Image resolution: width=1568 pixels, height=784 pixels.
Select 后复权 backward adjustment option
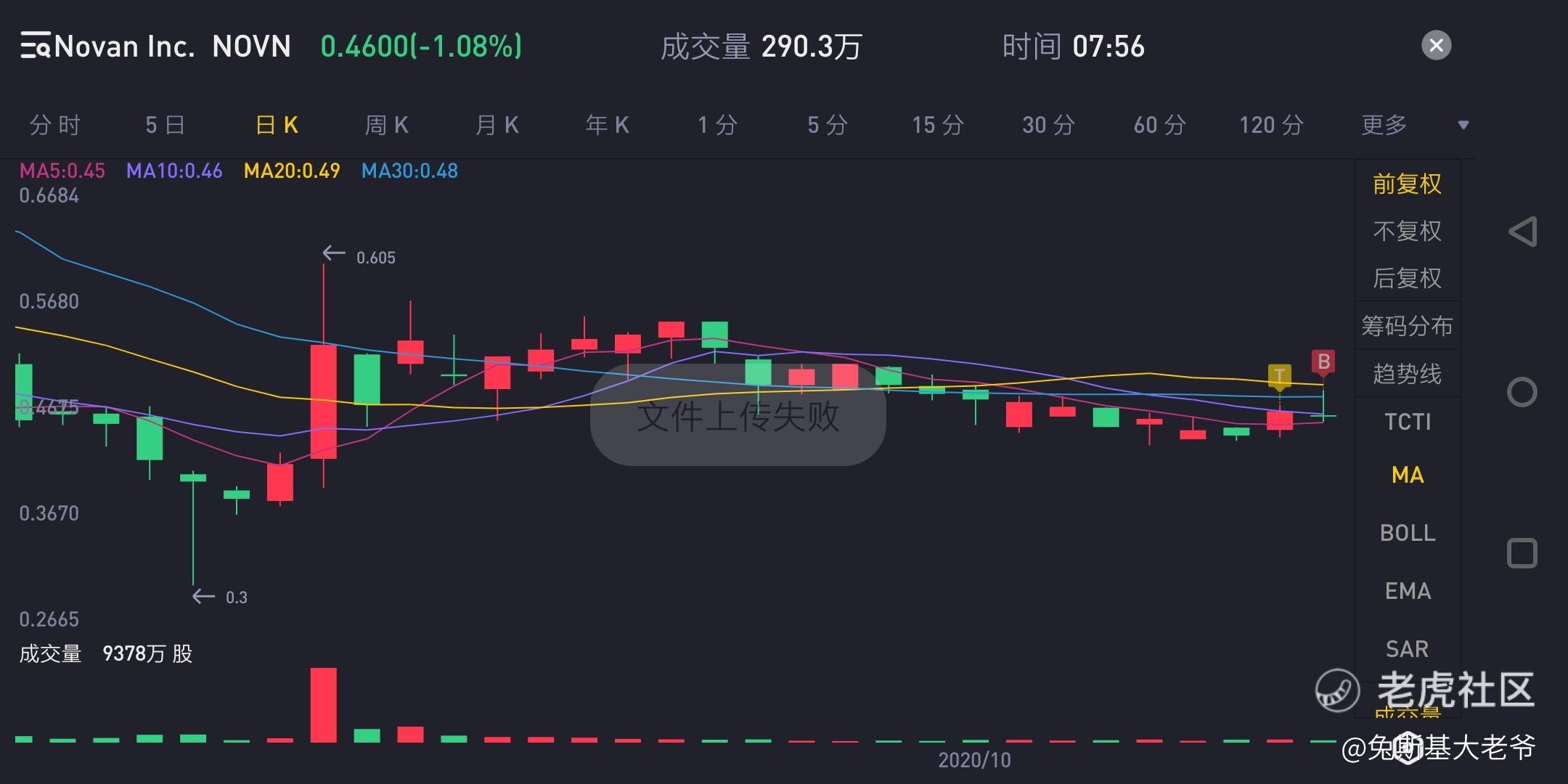pos(1407,278)
